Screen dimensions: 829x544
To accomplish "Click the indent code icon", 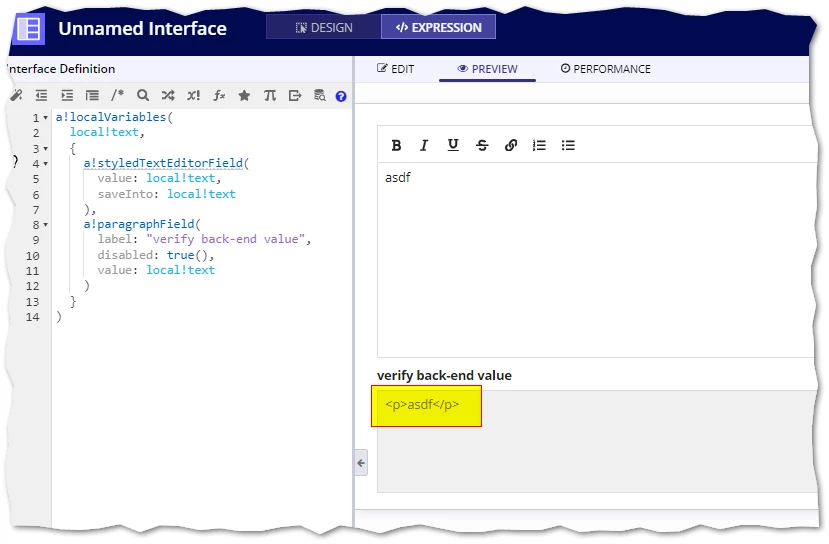I will pyautogui.click(x=67, y=96).
